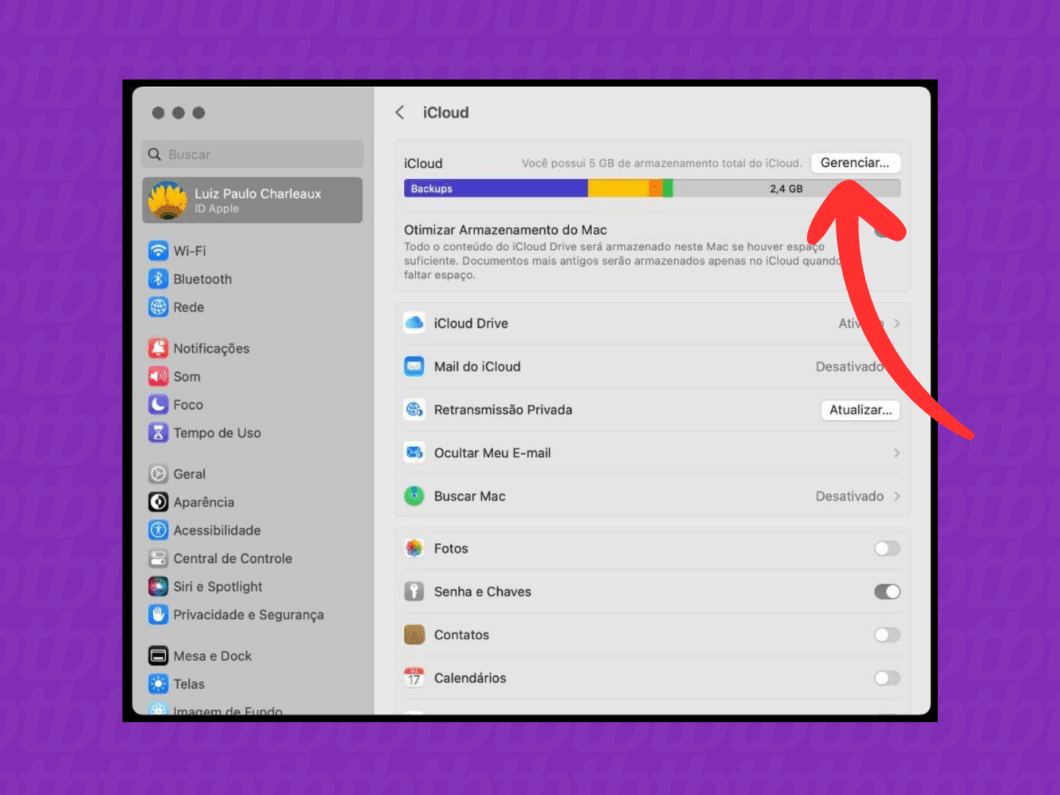Screen dimensions: 1060x795
Task: Turn on the Contatos toggle
Action: click(x=886, y=634)
